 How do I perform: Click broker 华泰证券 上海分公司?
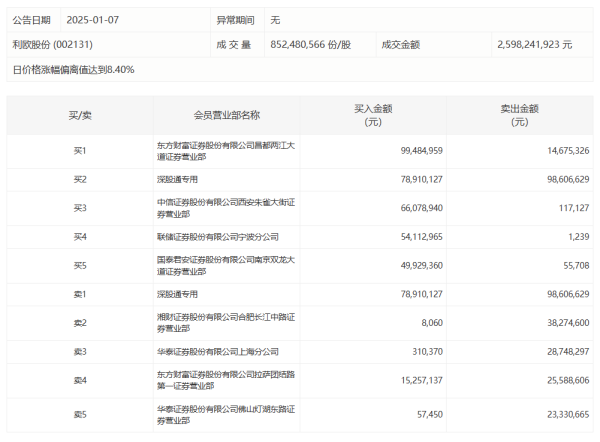[218, 352]
